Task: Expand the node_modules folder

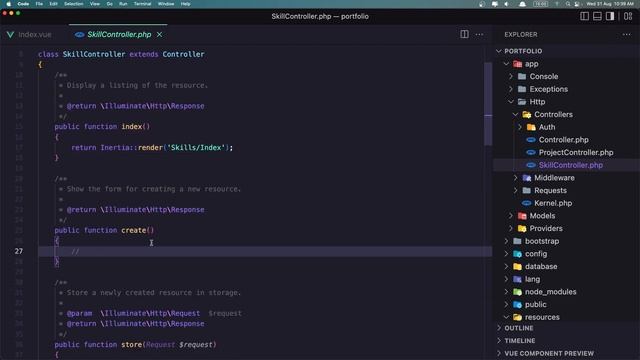Action: 506,292
